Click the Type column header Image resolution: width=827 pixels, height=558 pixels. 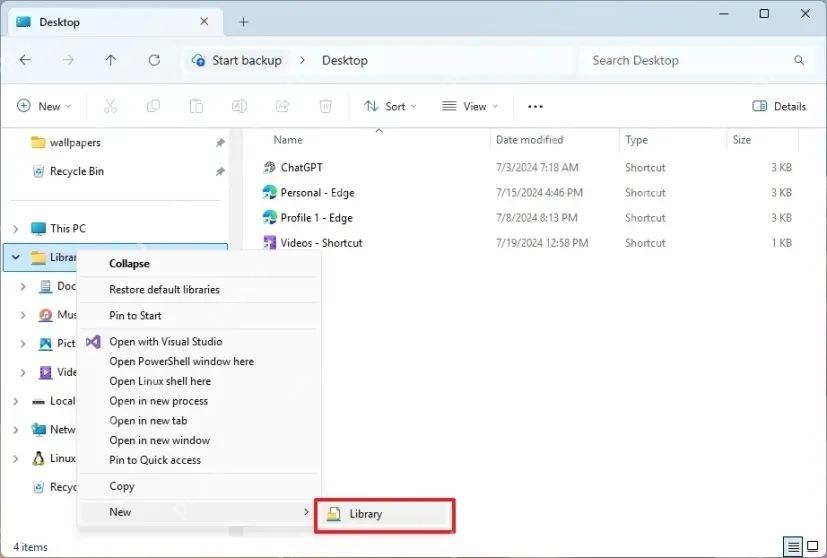637,140
